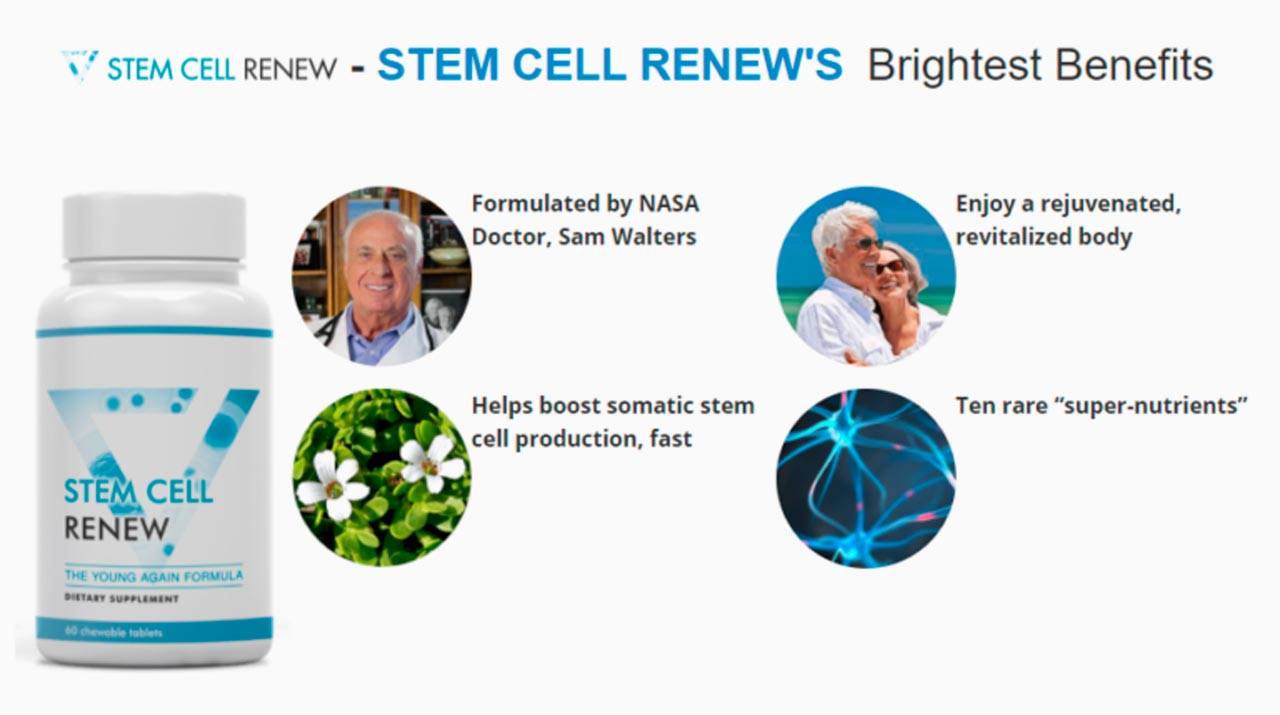Image resolution: width=1280 pixels, height=715 pixels.
Task: Click the Ten rare "super-nutrients" text
Action: pos(1102,406)
